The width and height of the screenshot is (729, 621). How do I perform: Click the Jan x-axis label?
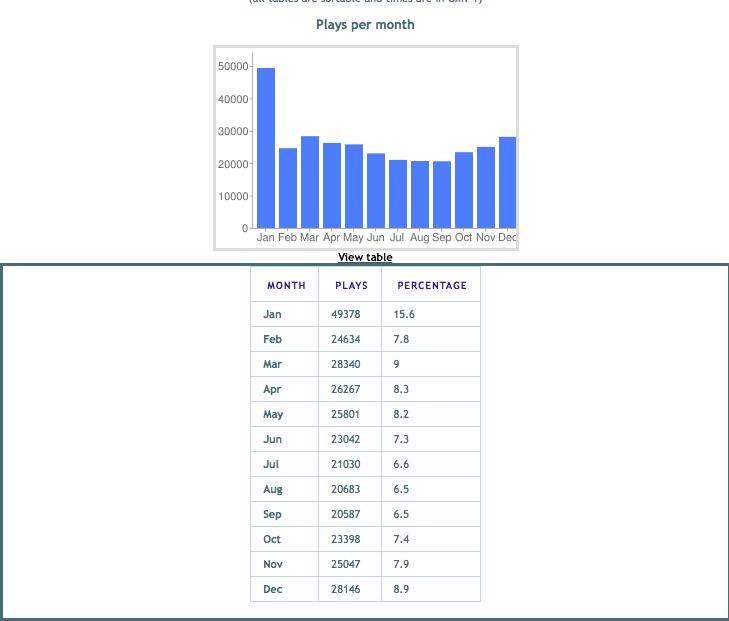coord(265,238)
